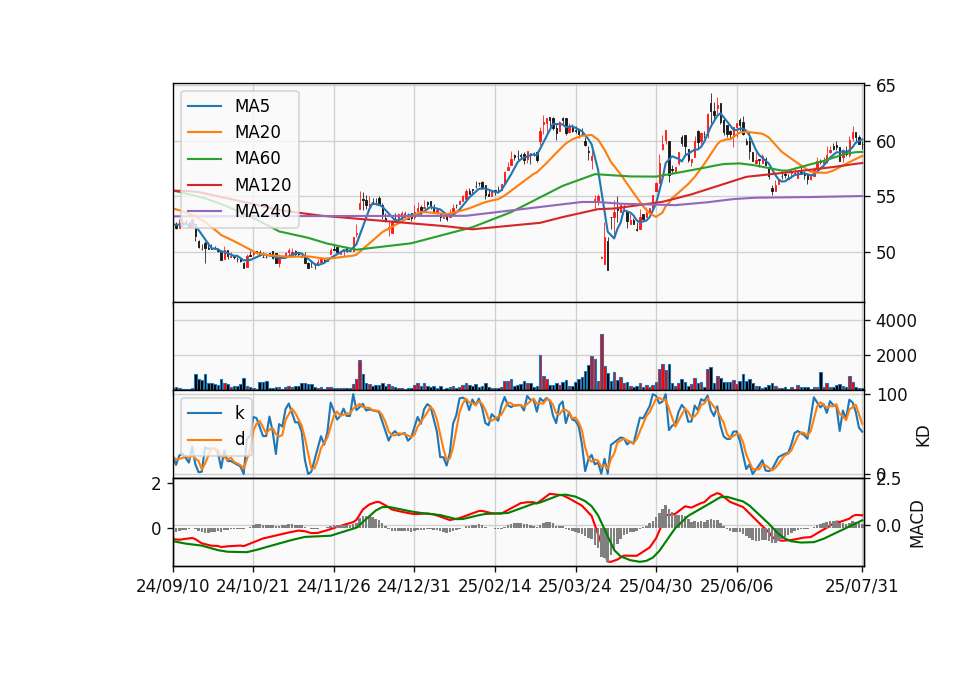960x690 pixels.
Task: Click the 24/10/21 date label
Action: pyautogui.click(x=253, y=587)
